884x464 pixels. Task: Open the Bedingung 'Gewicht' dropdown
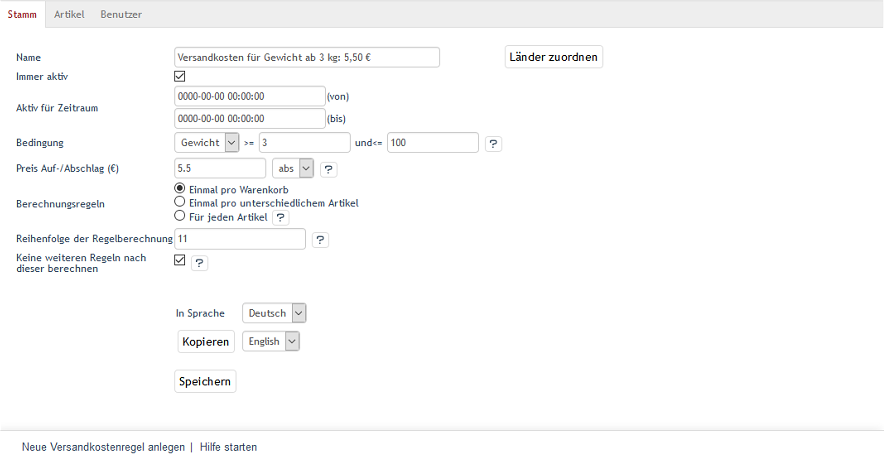[x=207, y=143]
